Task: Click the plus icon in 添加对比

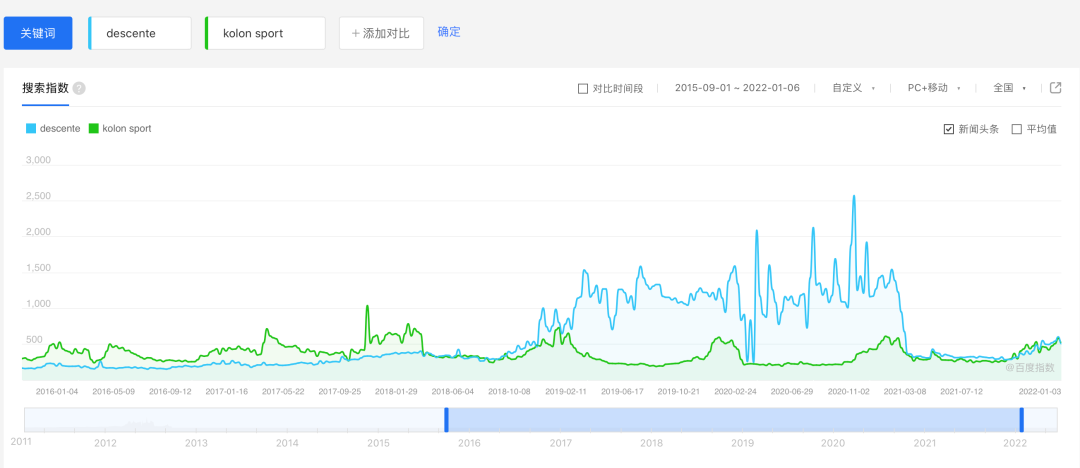Action: coord(355,33)
